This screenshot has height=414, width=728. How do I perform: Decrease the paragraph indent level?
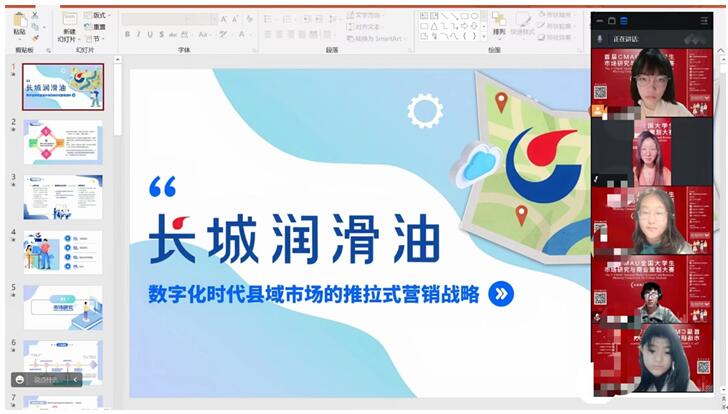pyautogui.click(x=307, y=19)
